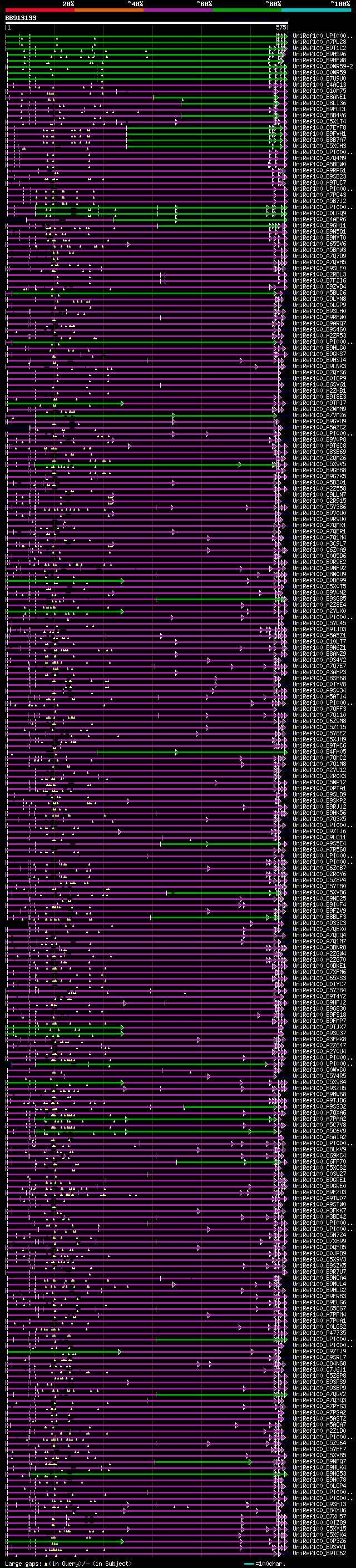Click the purple ~60% identity legend segment
This screenshot has height=1568, width=356.
(x=179, y=10)
